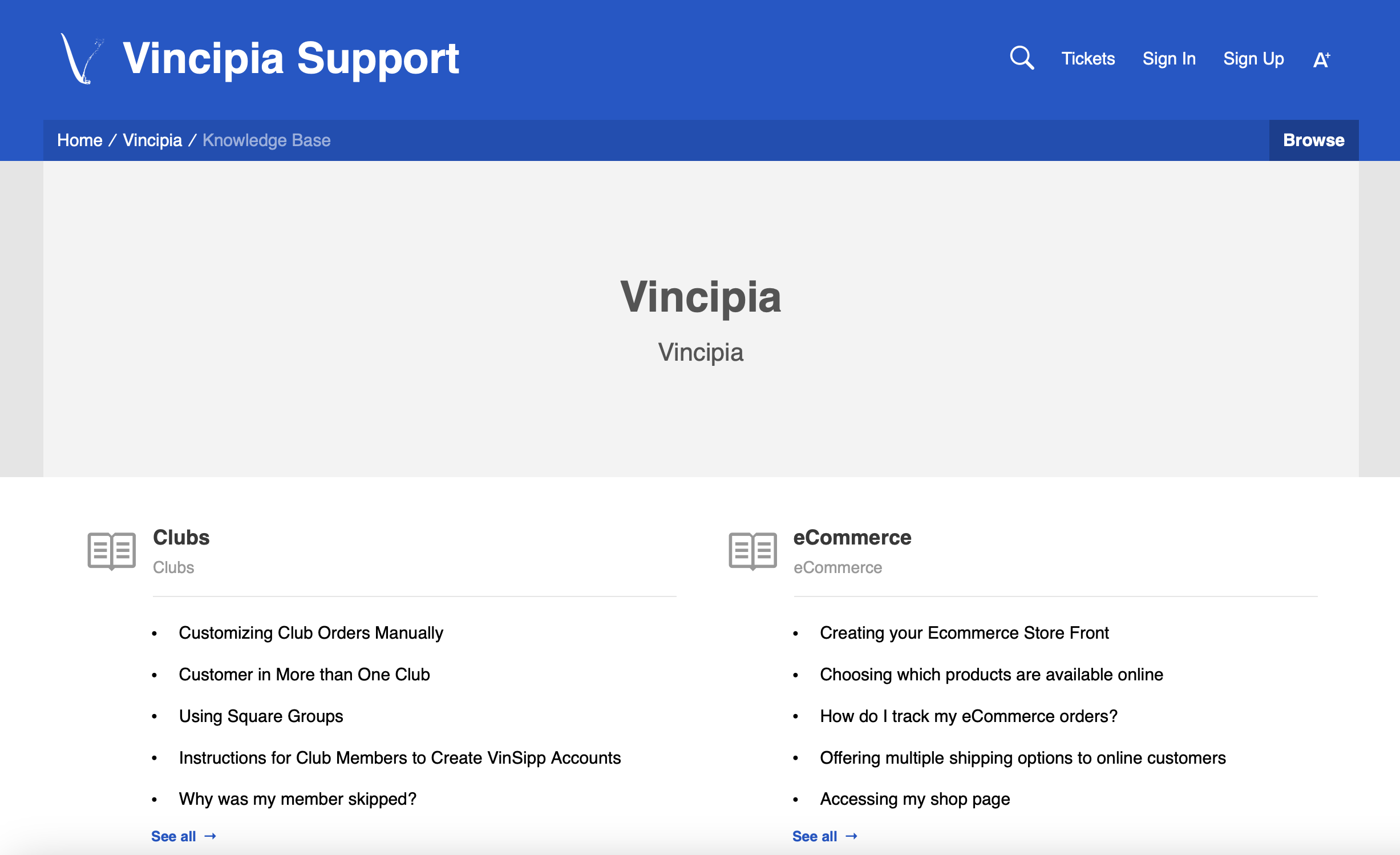This screenshot has width=1400, height=855.
Task: Click the arrow beside Clubs See all
Action: click(211, 836)
